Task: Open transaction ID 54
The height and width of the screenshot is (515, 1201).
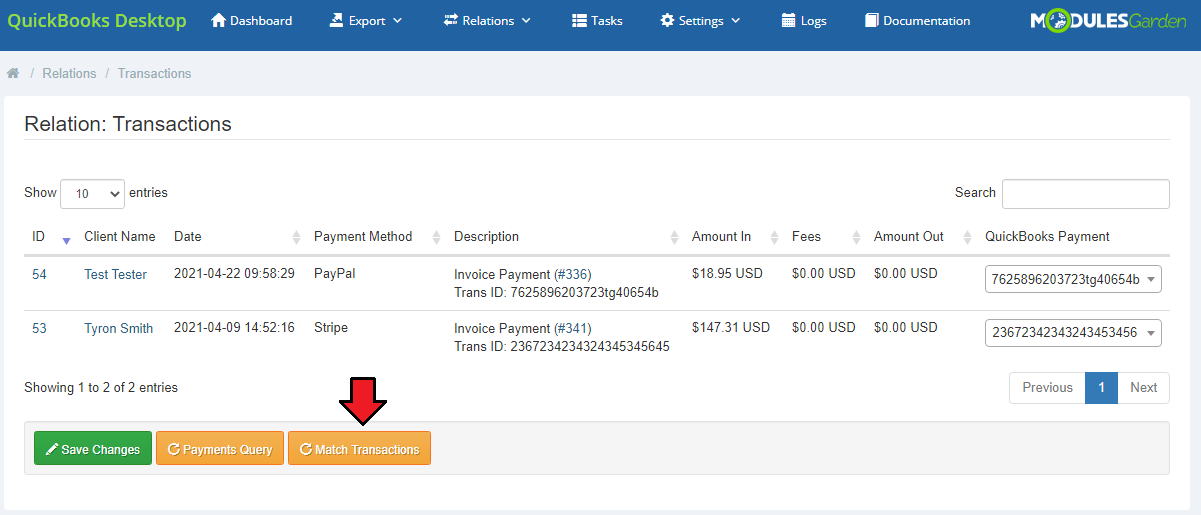Action: coord(39,274)
